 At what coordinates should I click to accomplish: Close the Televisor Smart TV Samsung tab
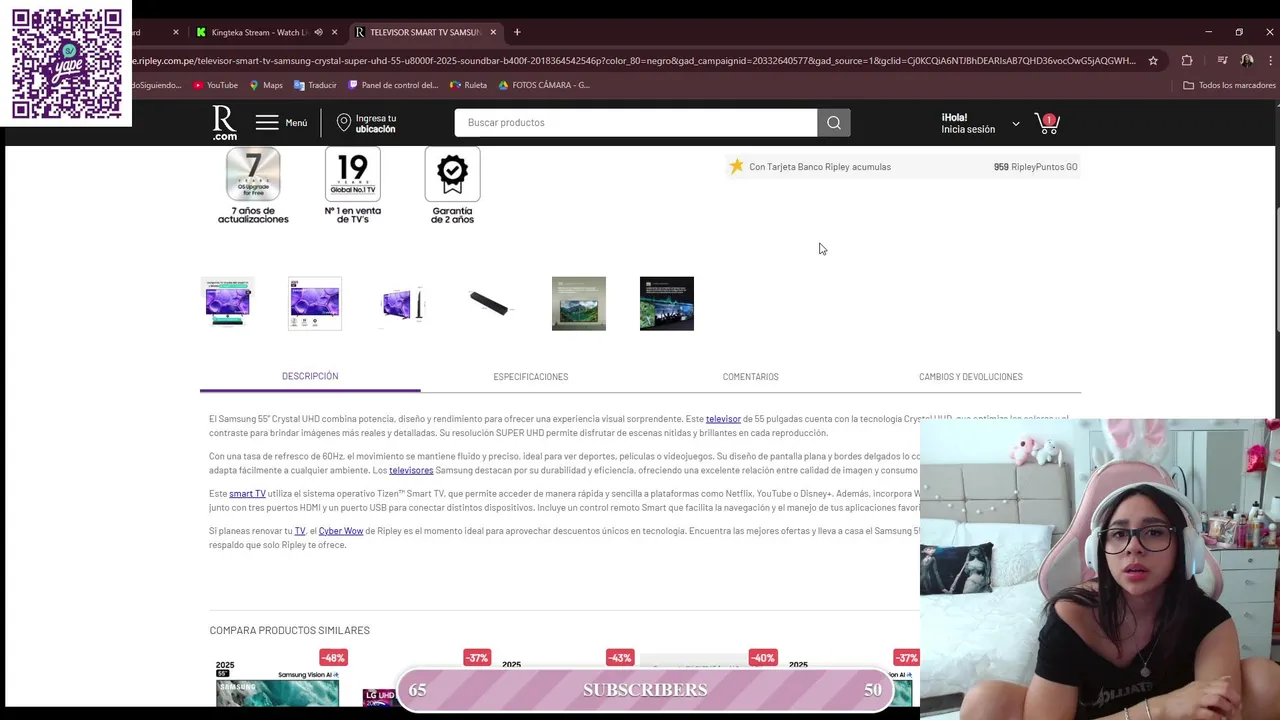point(493,32)
